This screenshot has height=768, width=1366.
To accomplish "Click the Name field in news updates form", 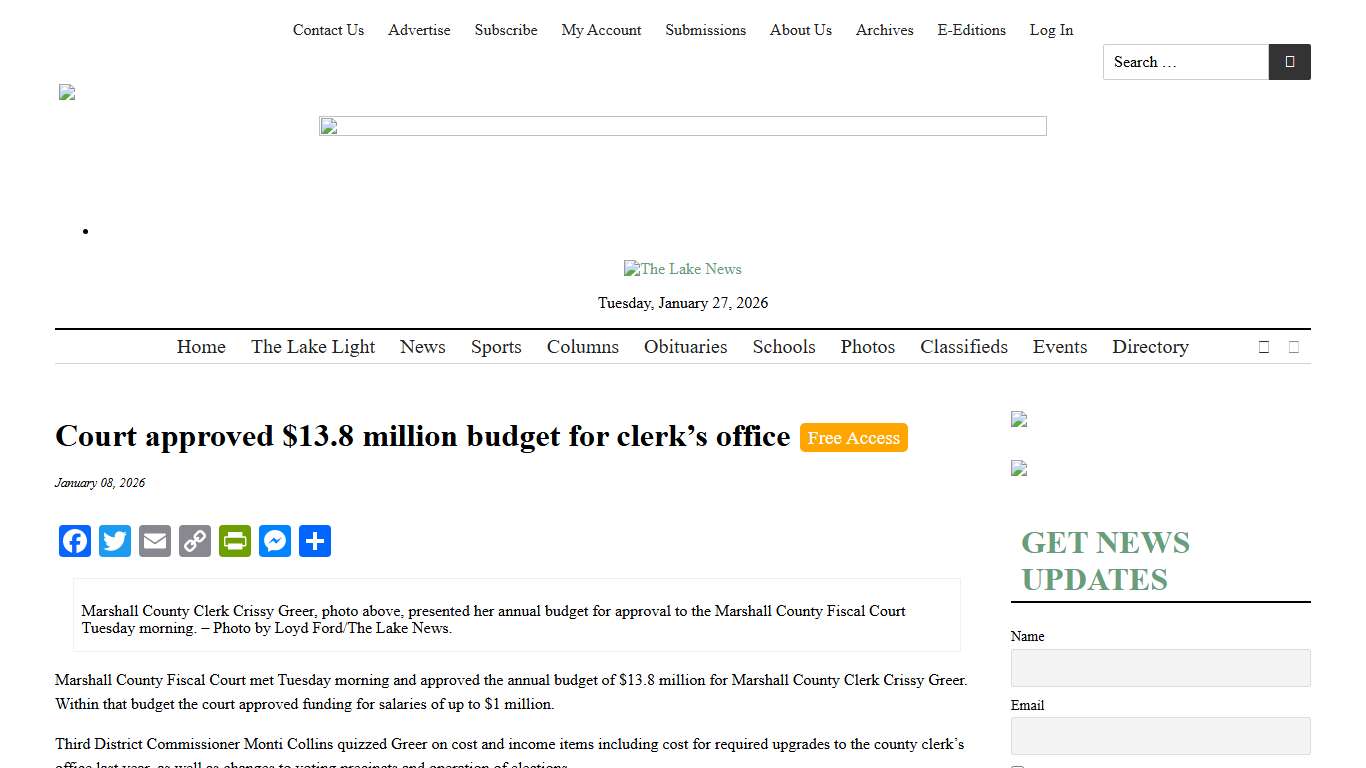I will [x=1160, y=667].
